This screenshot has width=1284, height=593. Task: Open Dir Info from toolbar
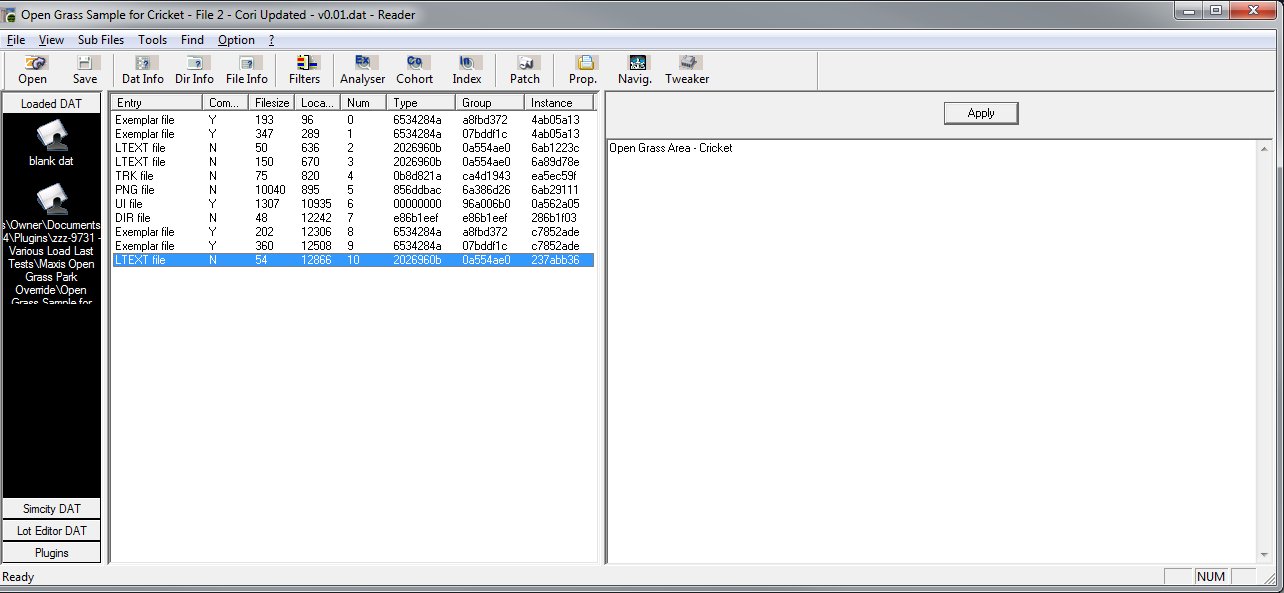(x=194, y=70)
